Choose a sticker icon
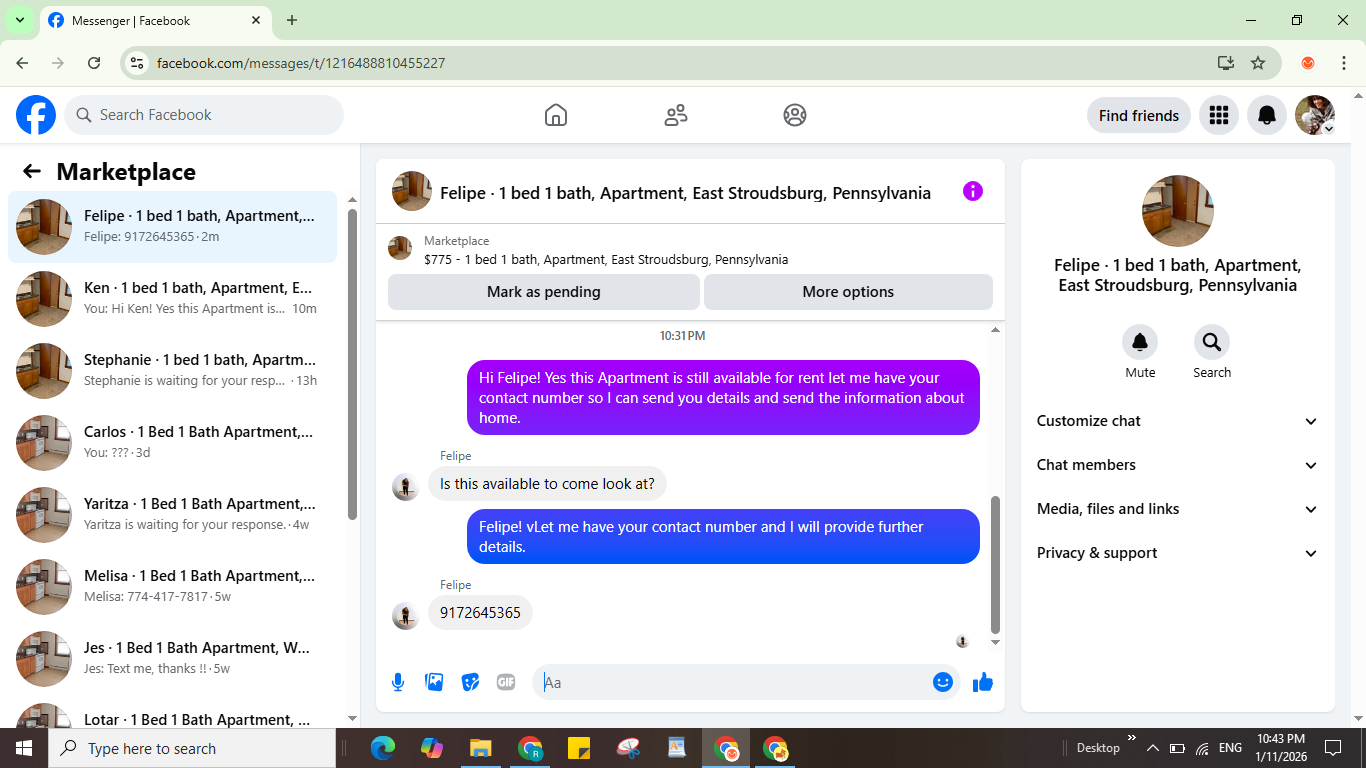Viewport: 1366px width, 768px height. pos(470,682)
